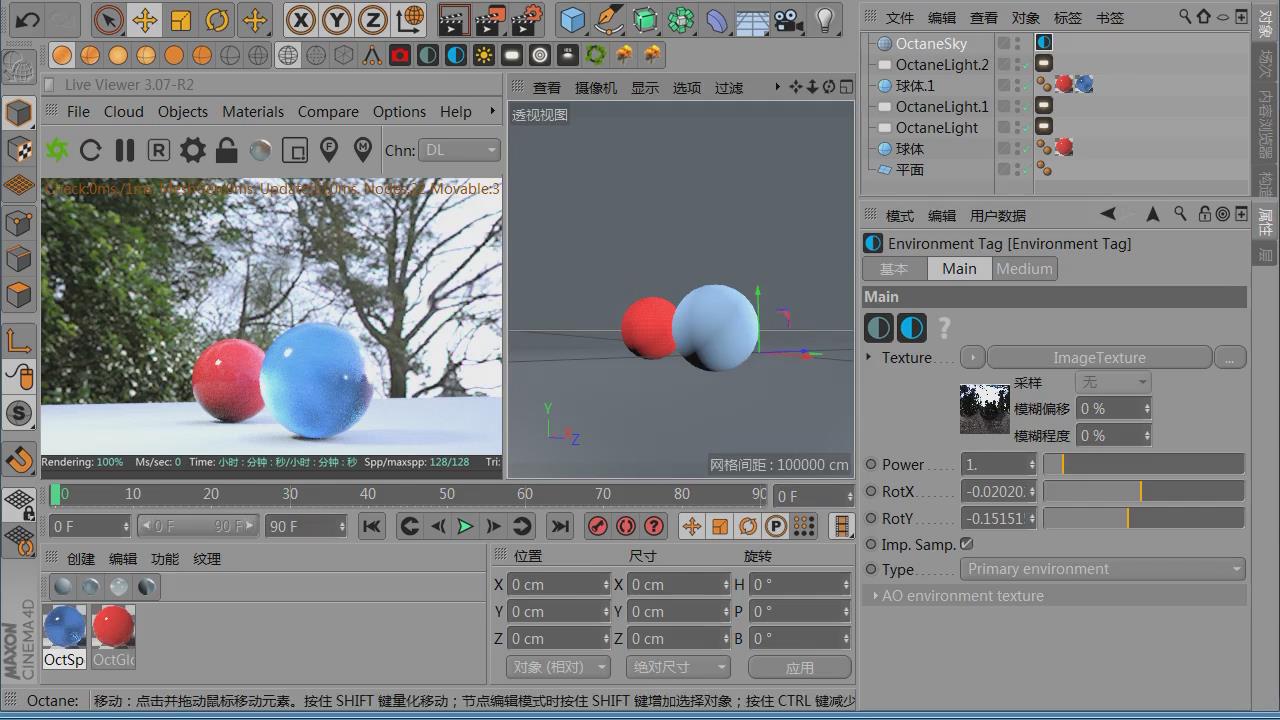Screen dimensions: 1280x720
Task: Click the texture ellipsis button
Action: pyautogui.click(x=1229, y=357)
